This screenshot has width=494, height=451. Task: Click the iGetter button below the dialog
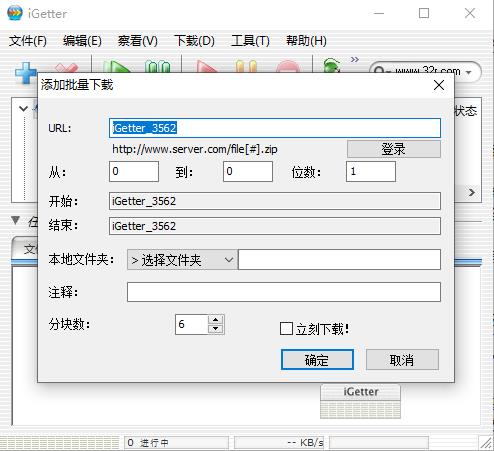click(360, 392)
